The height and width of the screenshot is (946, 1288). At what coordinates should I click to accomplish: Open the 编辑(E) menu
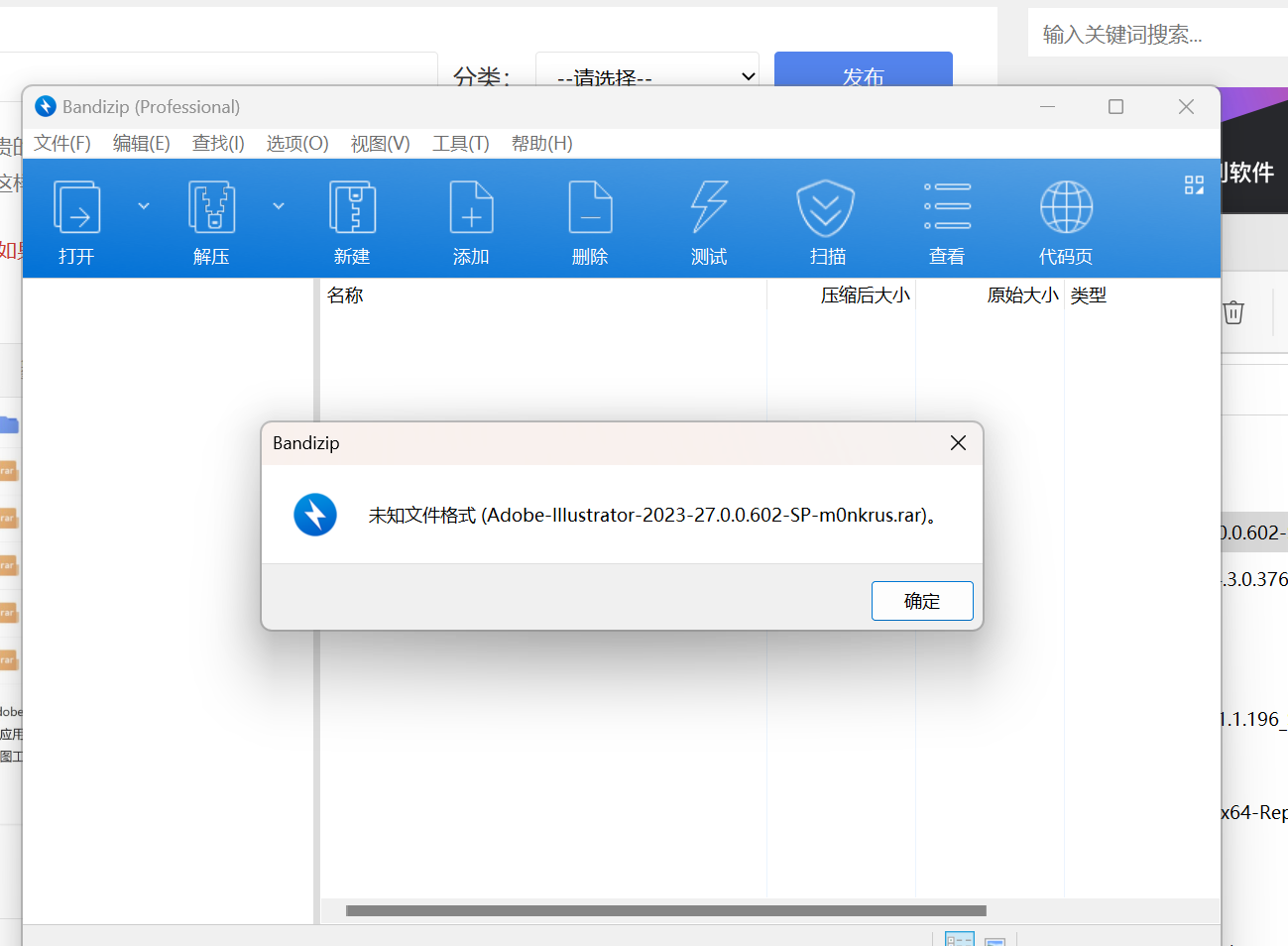click(x=142, y=144)
